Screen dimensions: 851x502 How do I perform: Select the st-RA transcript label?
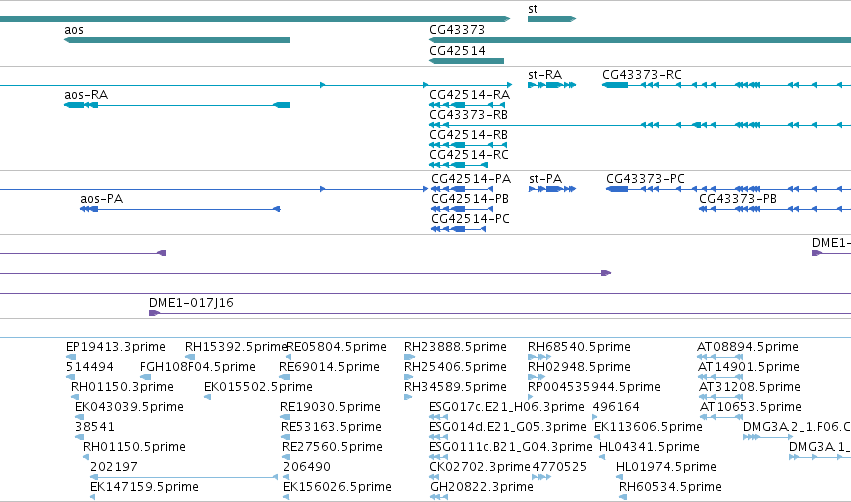tap(545, 75)
